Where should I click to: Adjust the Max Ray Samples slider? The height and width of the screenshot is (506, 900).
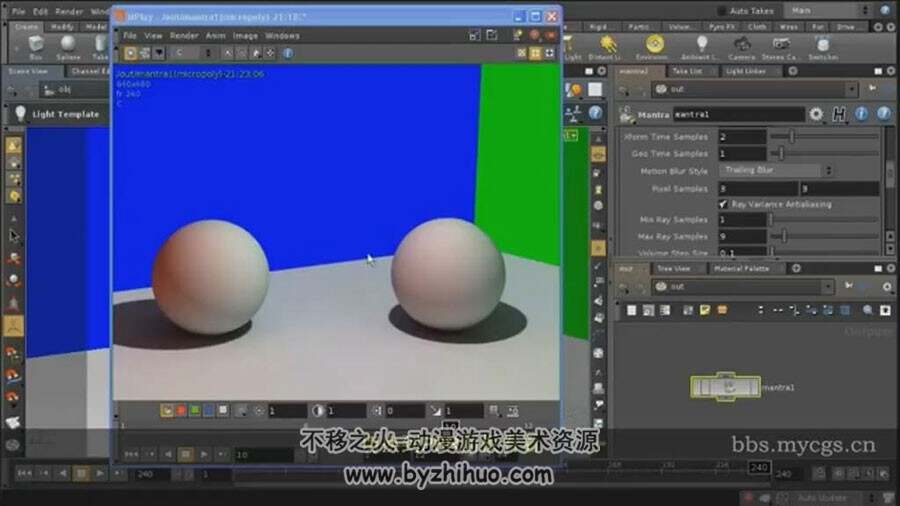pos(824,236)
